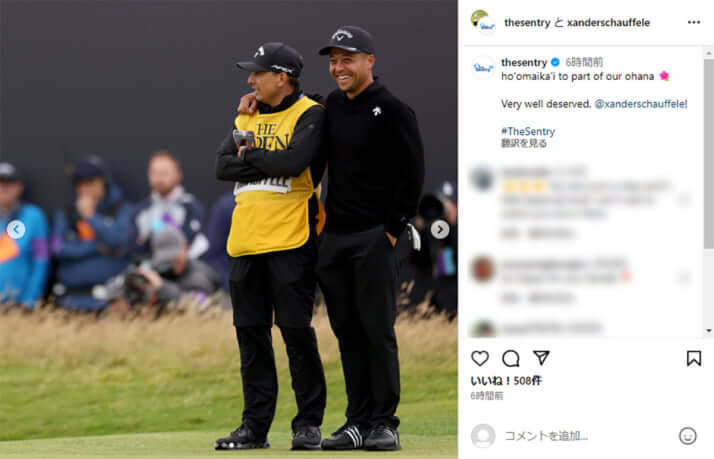714x459 pixels.
Task: Click the comments scrollbar thumb
Action: point(709,154)
